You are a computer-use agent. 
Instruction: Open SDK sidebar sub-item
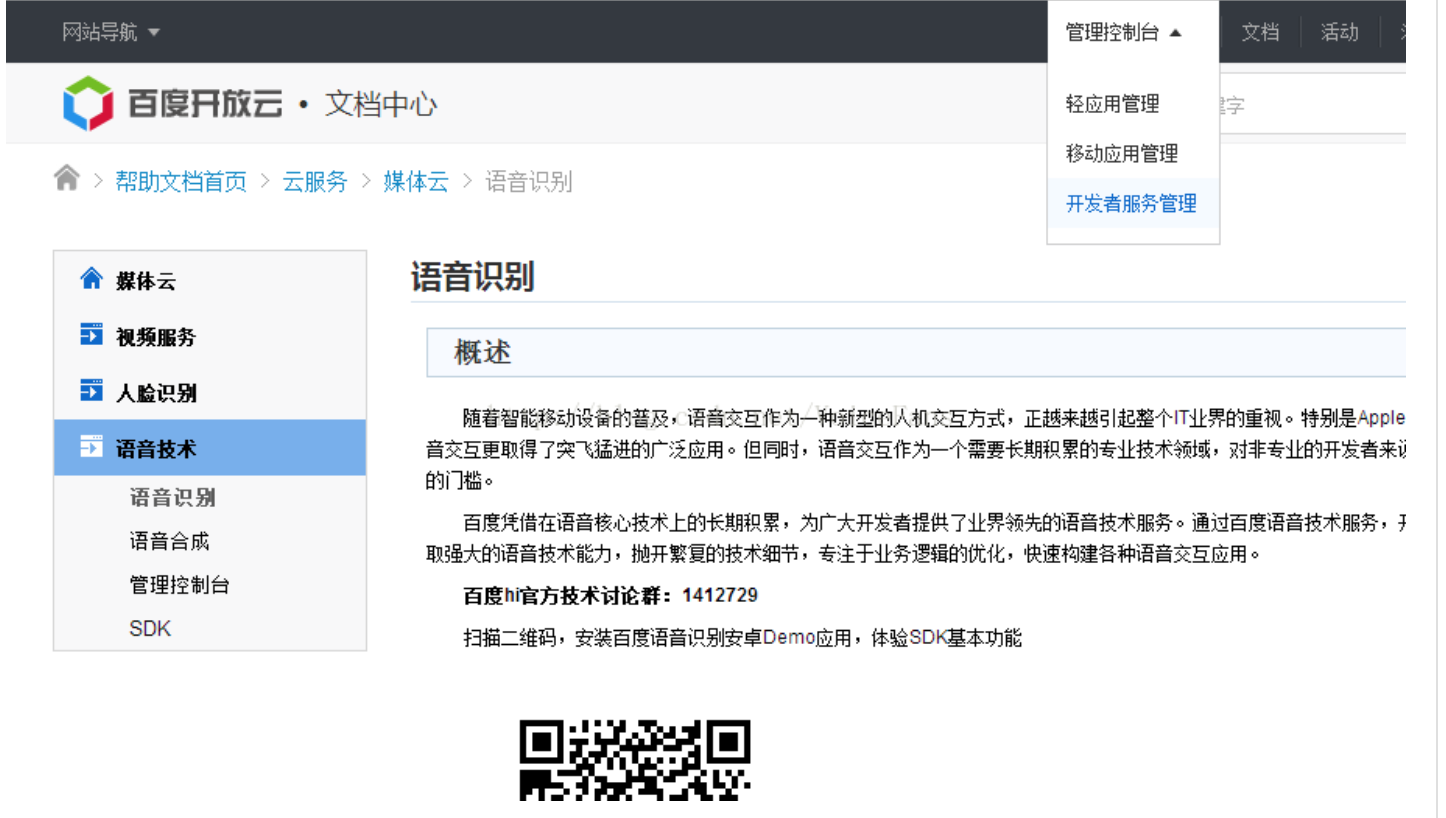[150, 629]
